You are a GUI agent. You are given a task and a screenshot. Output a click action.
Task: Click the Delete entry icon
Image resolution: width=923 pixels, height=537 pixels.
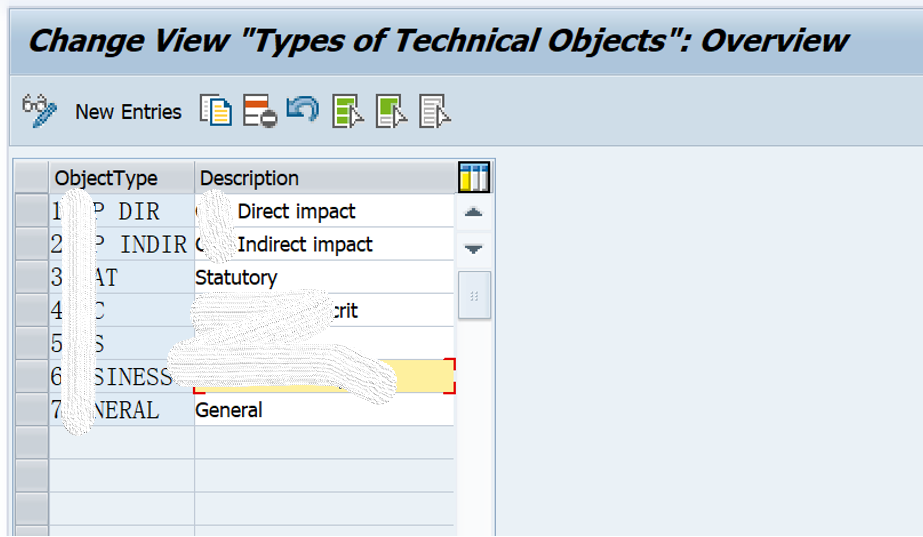(260, 111)
